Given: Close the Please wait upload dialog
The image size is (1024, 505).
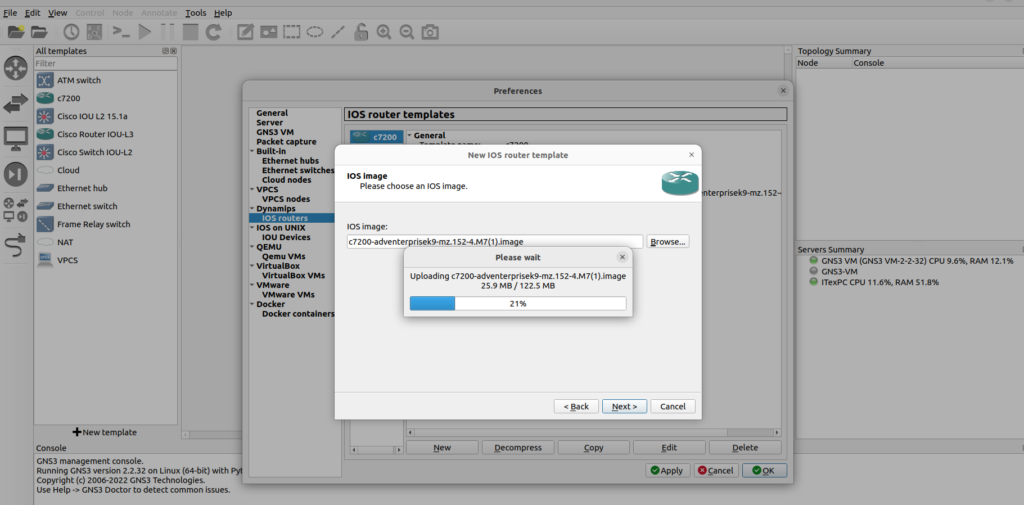Looking at the screenshot, I should 622,257.
